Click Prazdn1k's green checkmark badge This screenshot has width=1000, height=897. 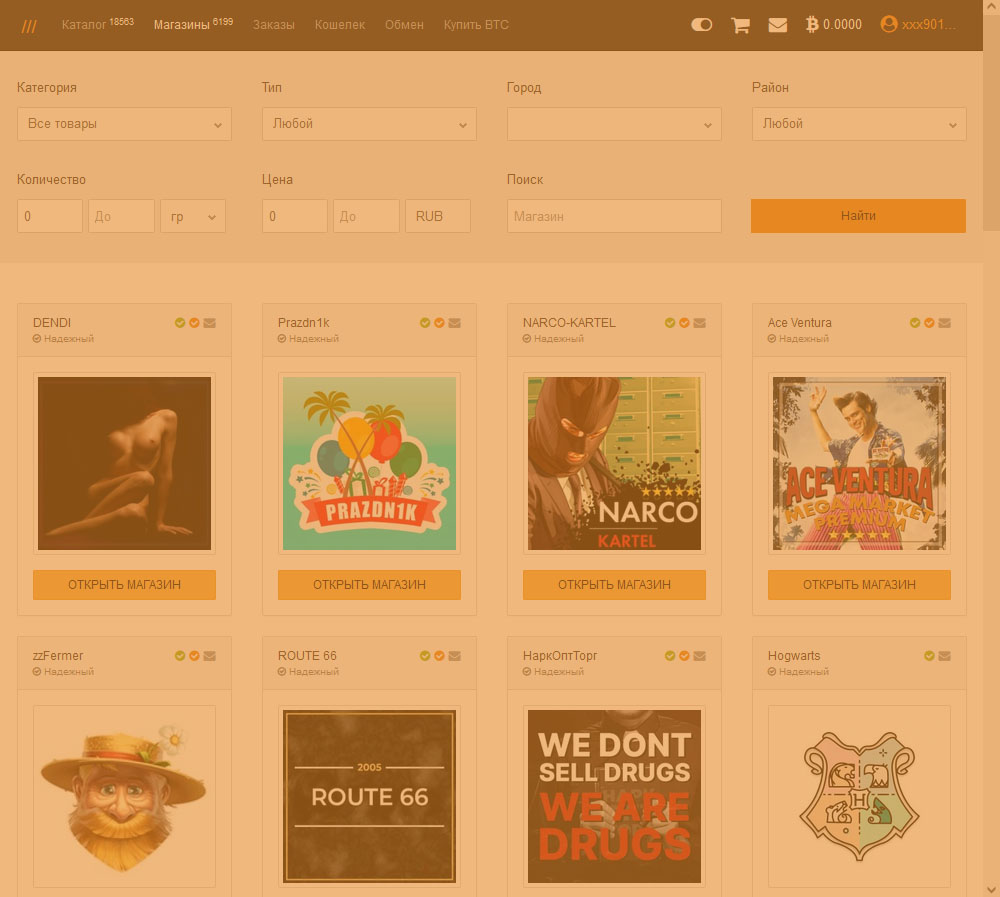pos(425,323)
